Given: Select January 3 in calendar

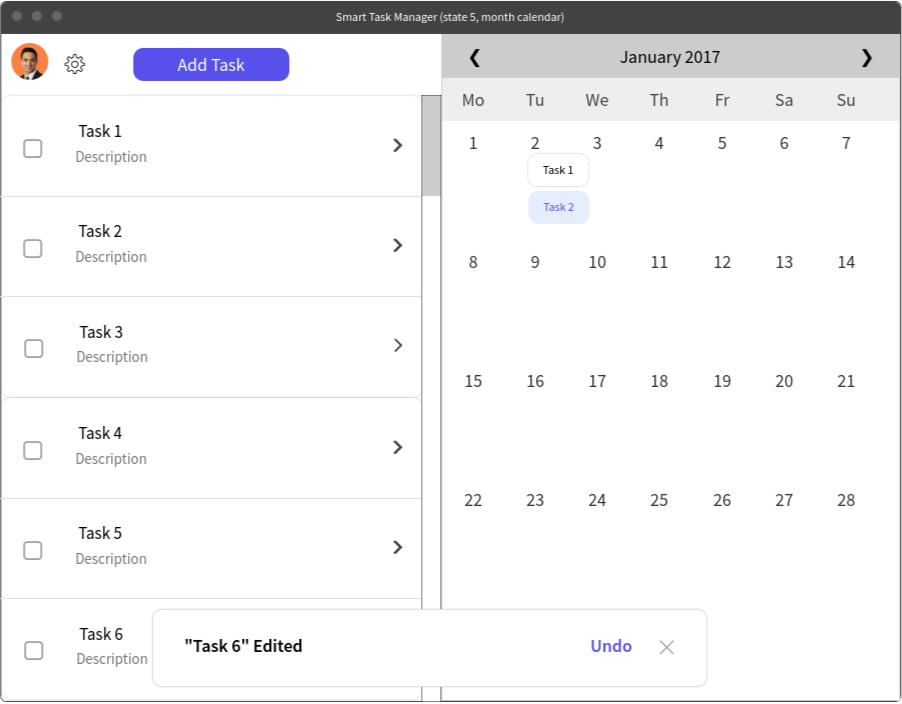Looking at the screenshot, I should [x=597, y=143].
